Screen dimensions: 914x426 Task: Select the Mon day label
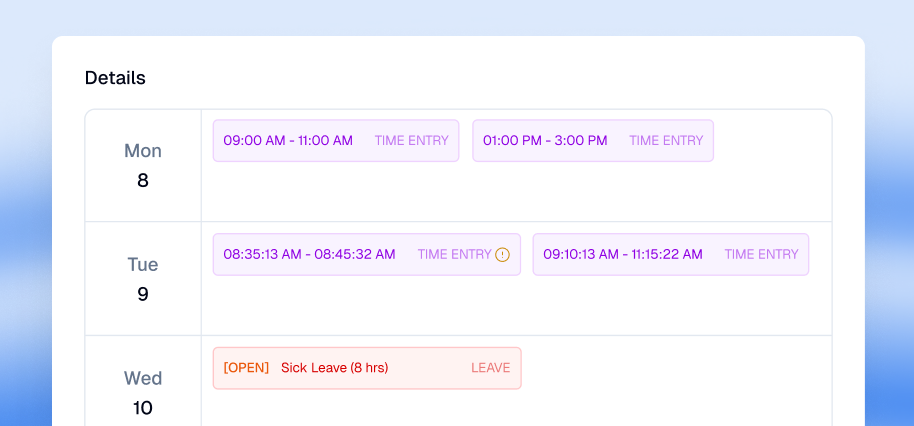click(x=143, y=151)
